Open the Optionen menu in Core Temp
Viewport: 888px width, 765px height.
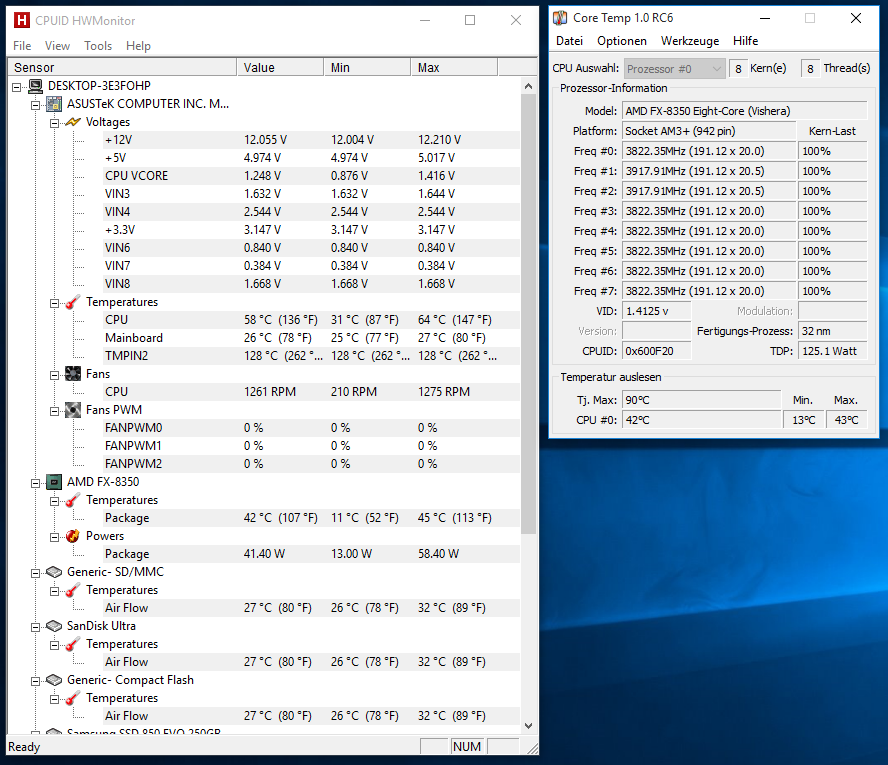click(x=622, y=41)
